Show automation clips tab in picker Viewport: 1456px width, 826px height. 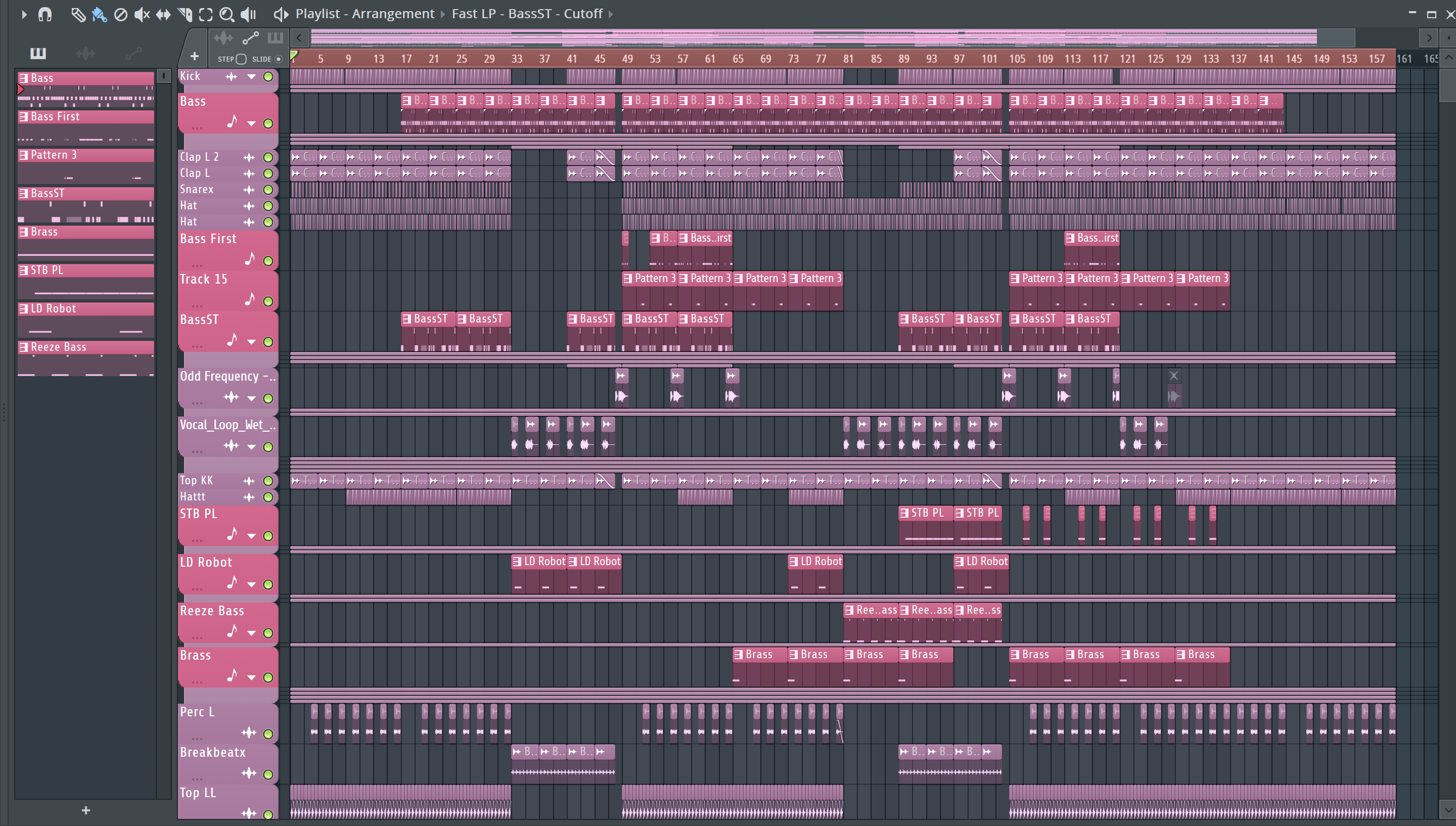pyautogui.click(x=133, y=53)
